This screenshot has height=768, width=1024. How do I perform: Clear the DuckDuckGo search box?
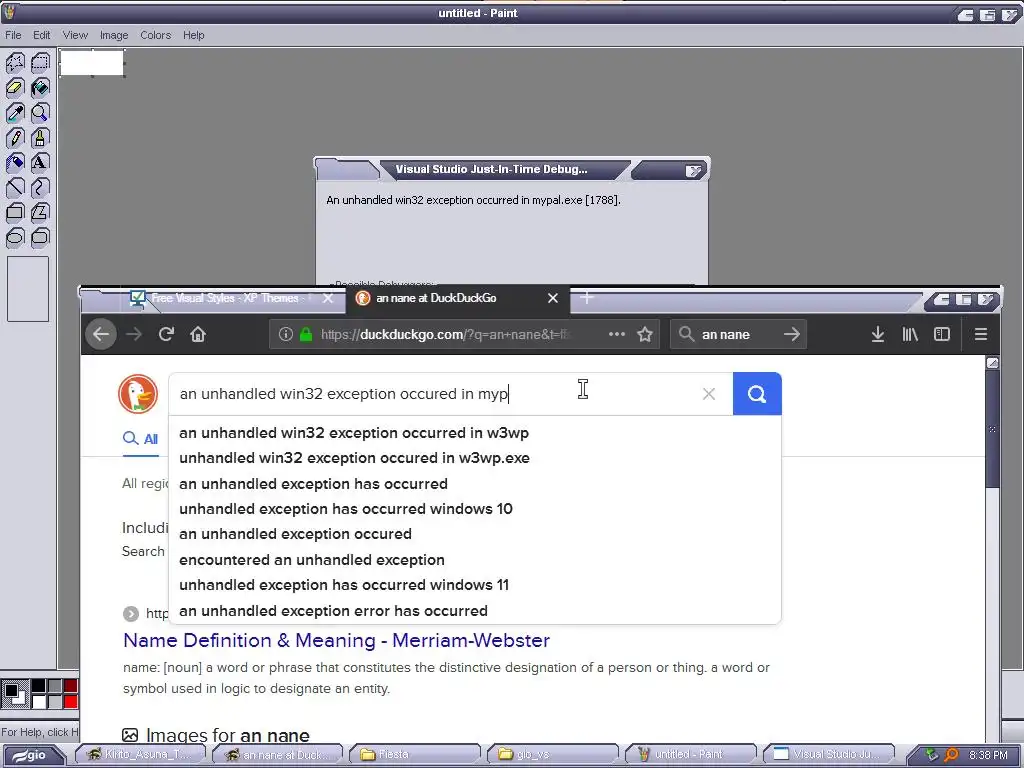709,394
